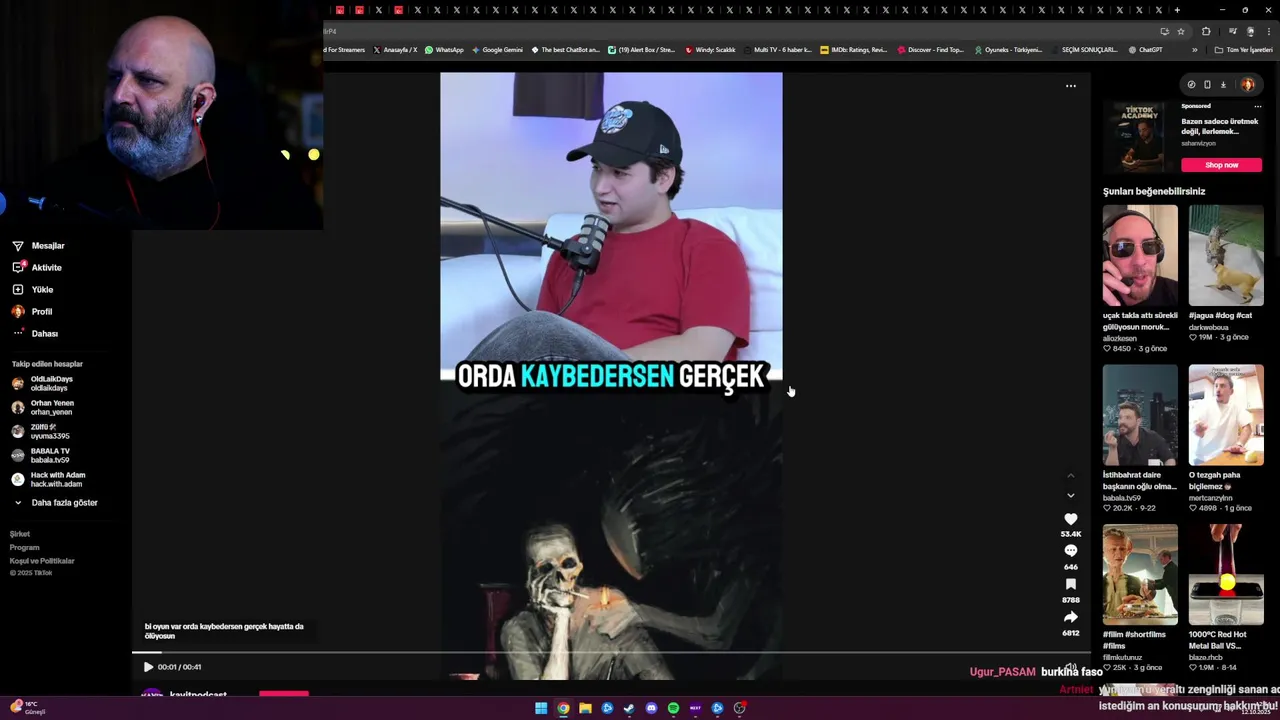Open the ChatGPT bookmark

click(x=1145, y=50)
